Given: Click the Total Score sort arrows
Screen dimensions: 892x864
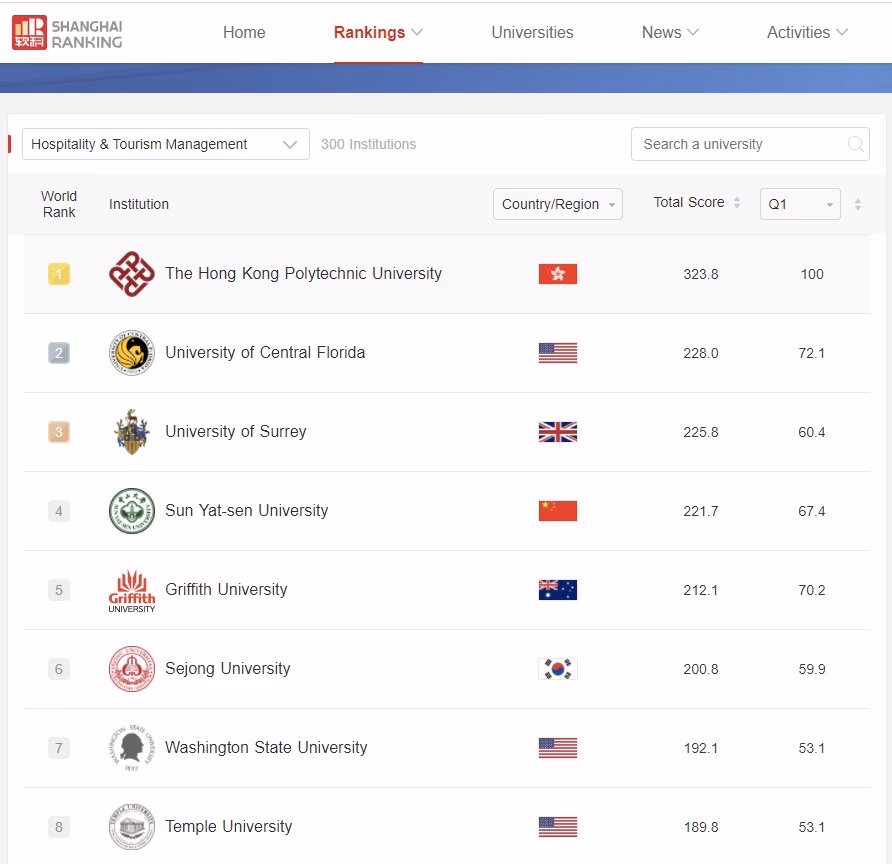Looking at the screenshot, I should pyautogui.click(x=734, y=202).
